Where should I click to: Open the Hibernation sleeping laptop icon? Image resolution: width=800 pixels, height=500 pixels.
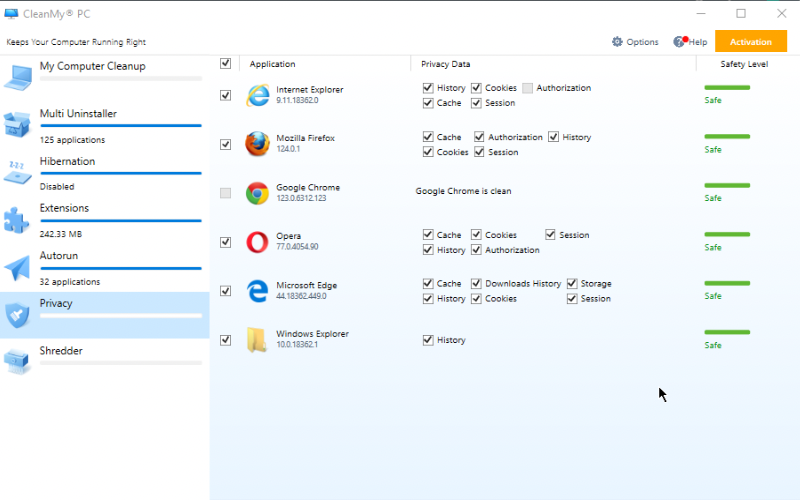click(17, 172)
